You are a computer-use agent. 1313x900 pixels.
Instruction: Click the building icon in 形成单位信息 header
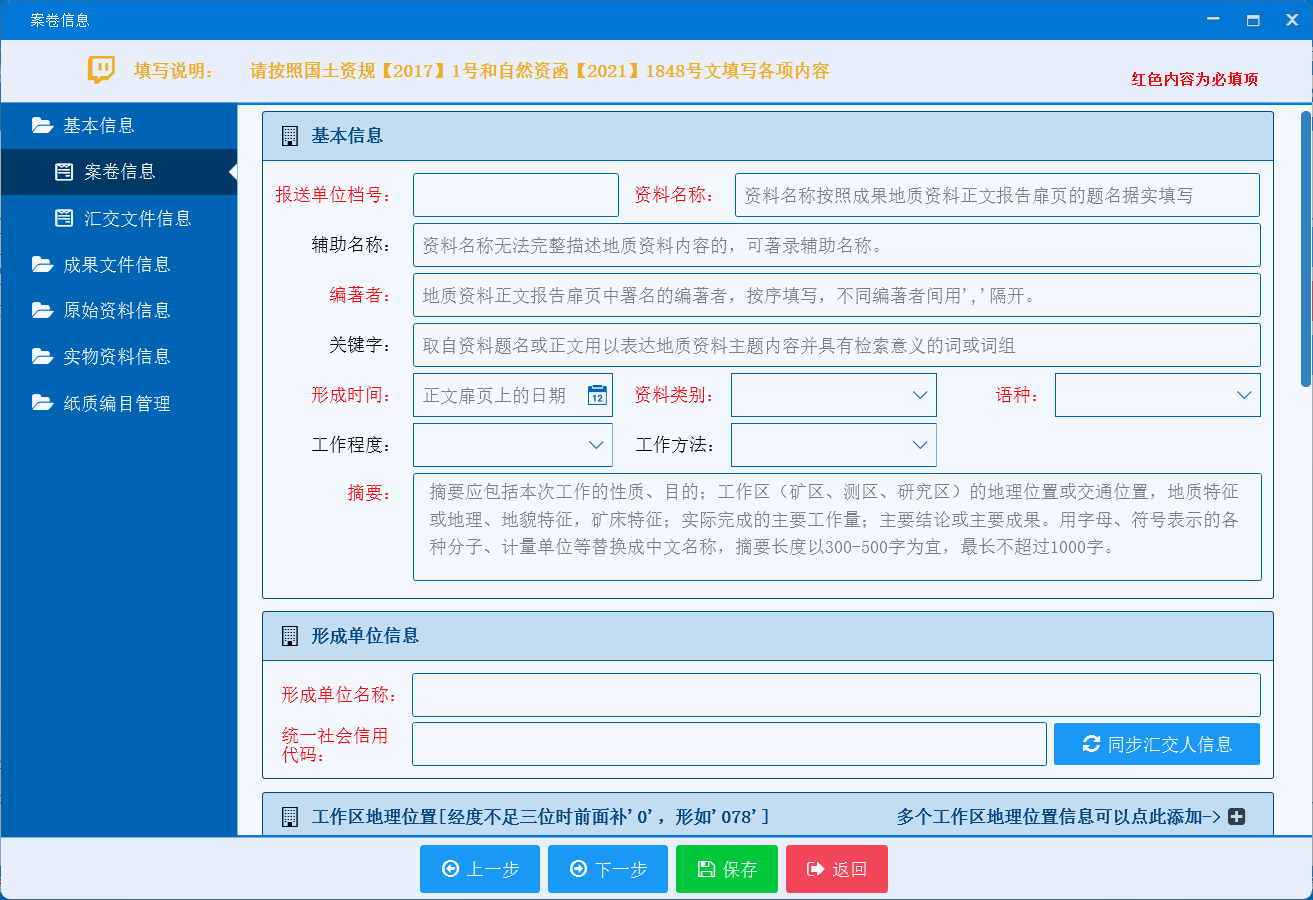pos(290,636)
